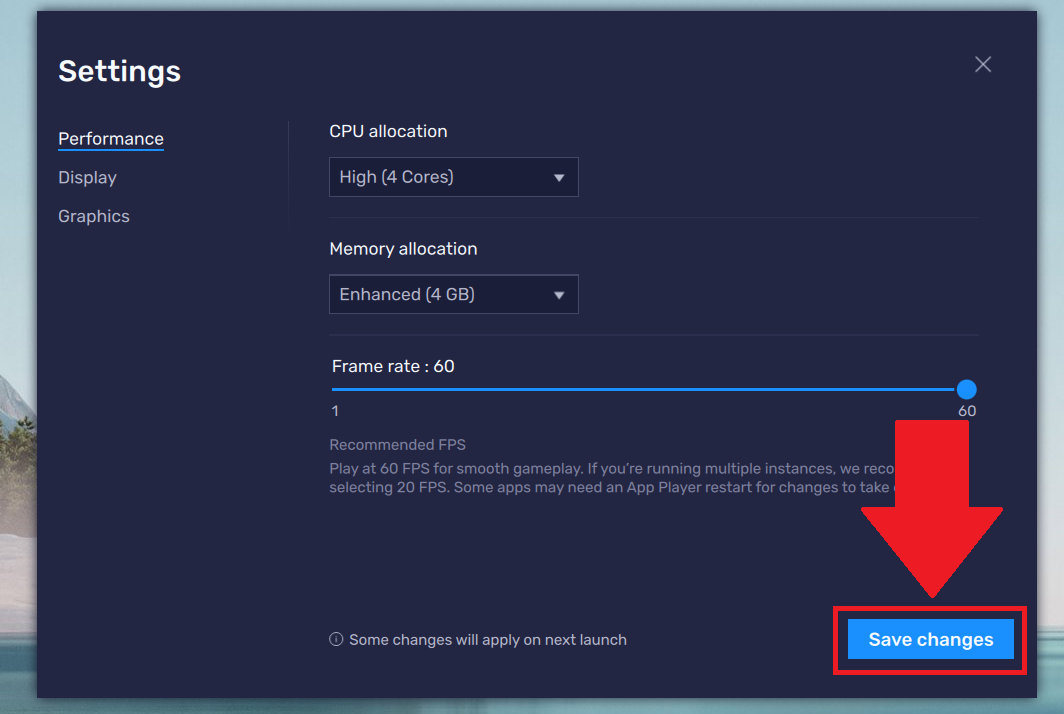Open the CPU allocation dropdown

click(453, 177)
